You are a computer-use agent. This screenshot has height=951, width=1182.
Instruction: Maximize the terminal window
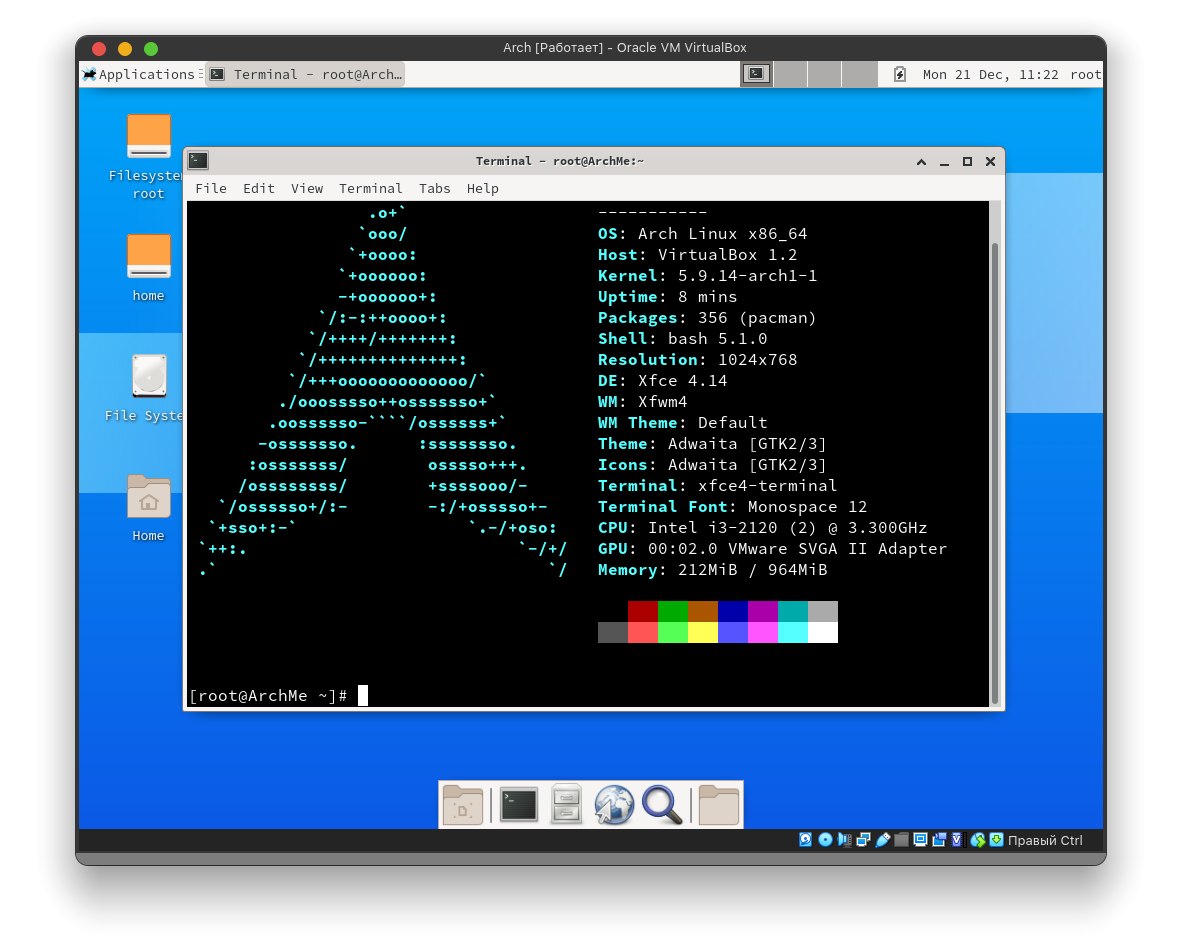(967, 161)
